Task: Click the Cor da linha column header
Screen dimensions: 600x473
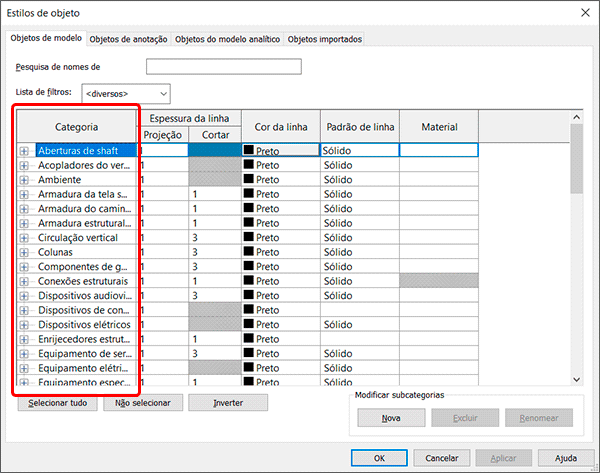Action: tap(281, 127)
